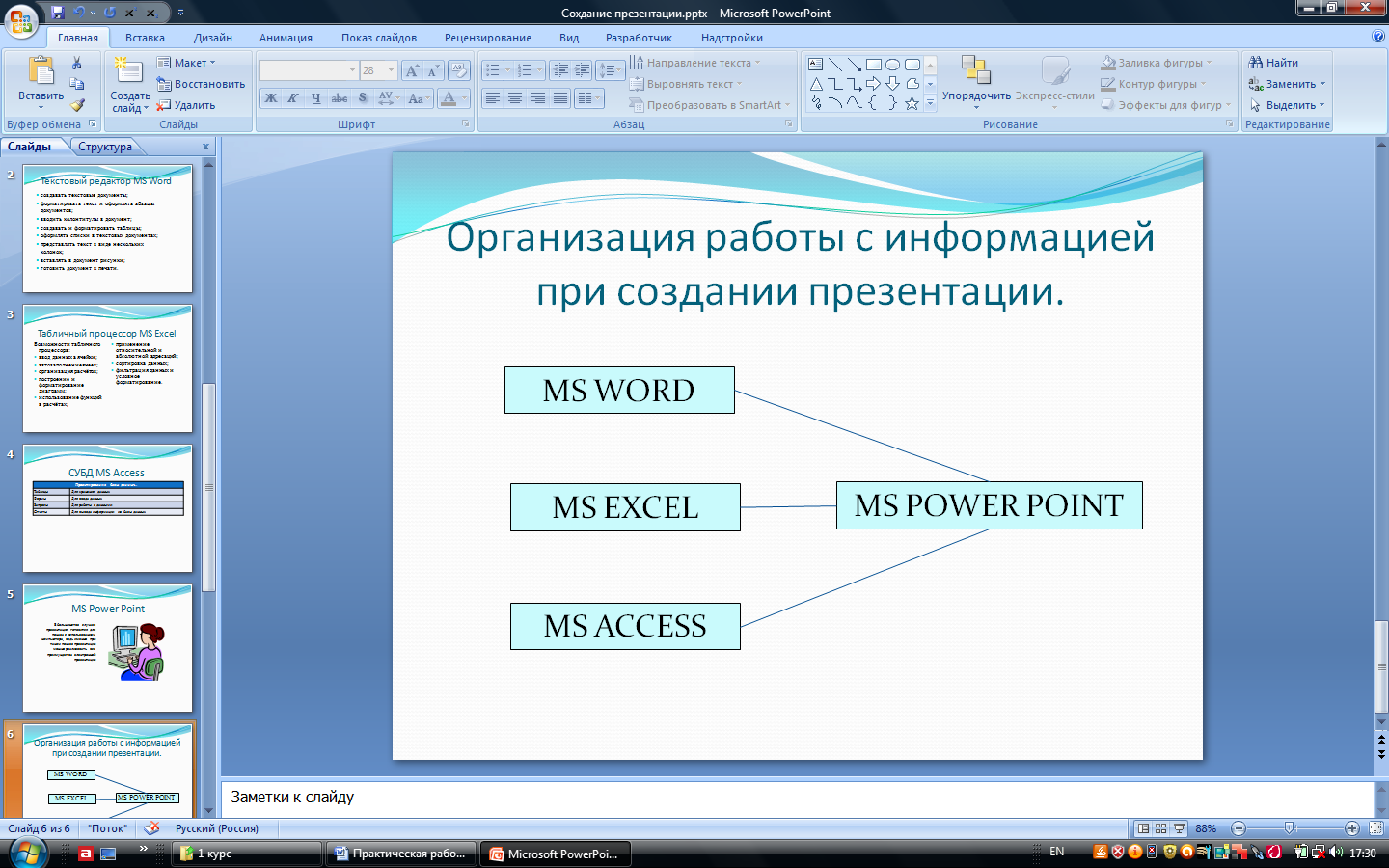Toggle strikethrough (abc) formatting
The image size is (1389, 868).
tap(339, 98)
